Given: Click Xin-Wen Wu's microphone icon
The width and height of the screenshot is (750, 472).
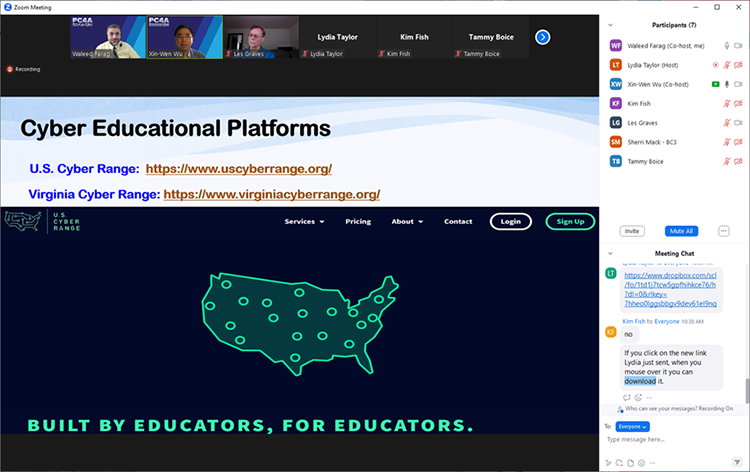Looking at the screenshot, I should [x=727, y=84].
